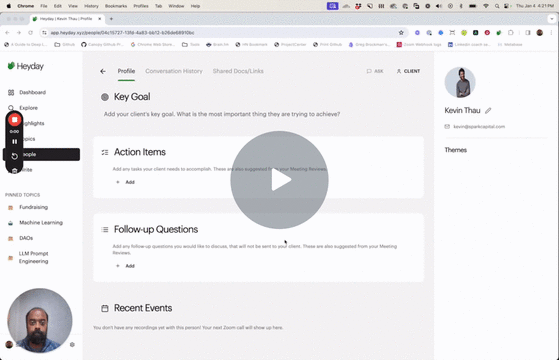Reload the page

tap(31, 33)
